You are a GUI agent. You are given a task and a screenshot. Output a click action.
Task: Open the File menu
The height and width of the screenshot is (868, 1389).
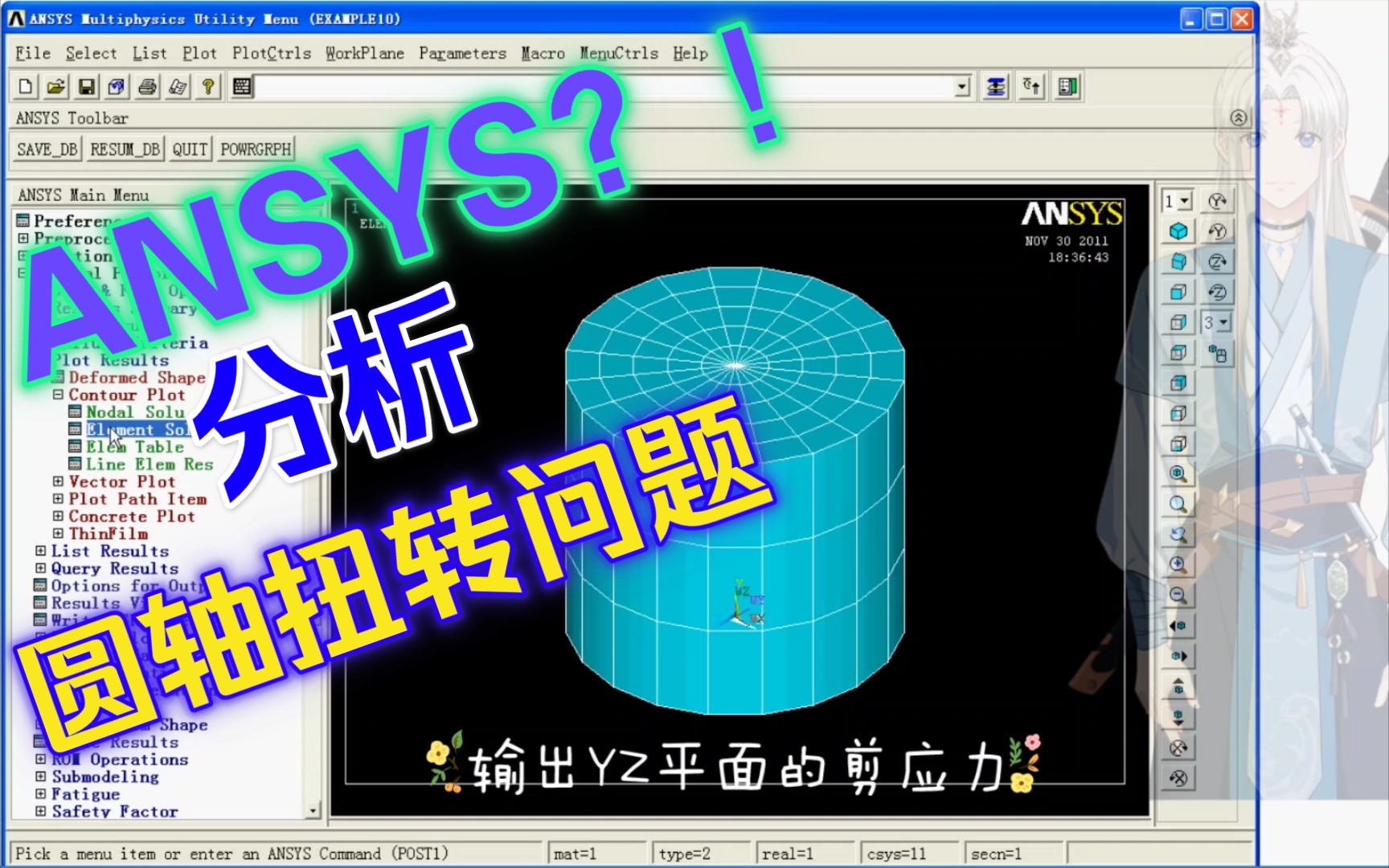[x=33, y=53]
